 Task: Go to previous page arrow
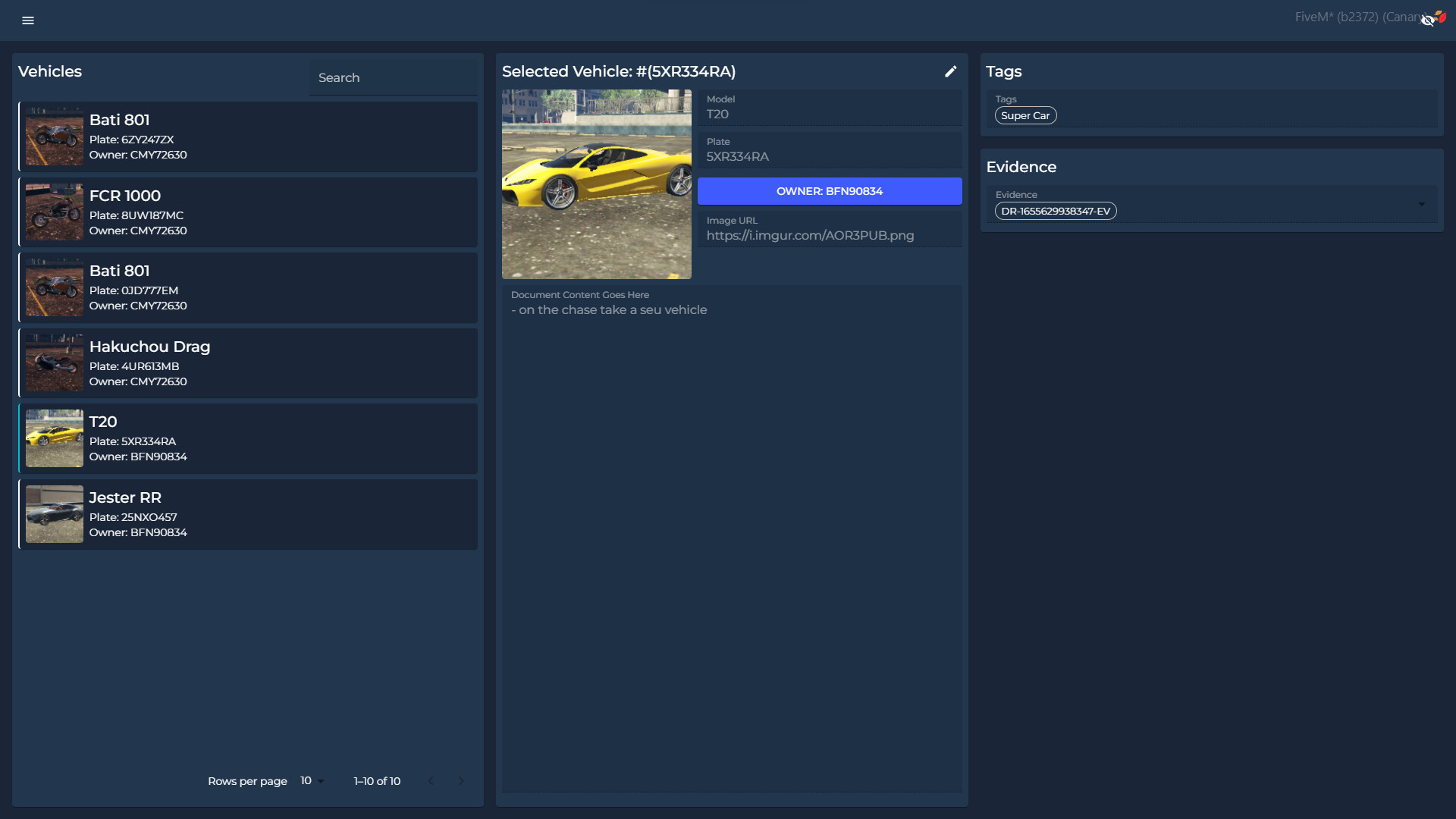[431, 781]
